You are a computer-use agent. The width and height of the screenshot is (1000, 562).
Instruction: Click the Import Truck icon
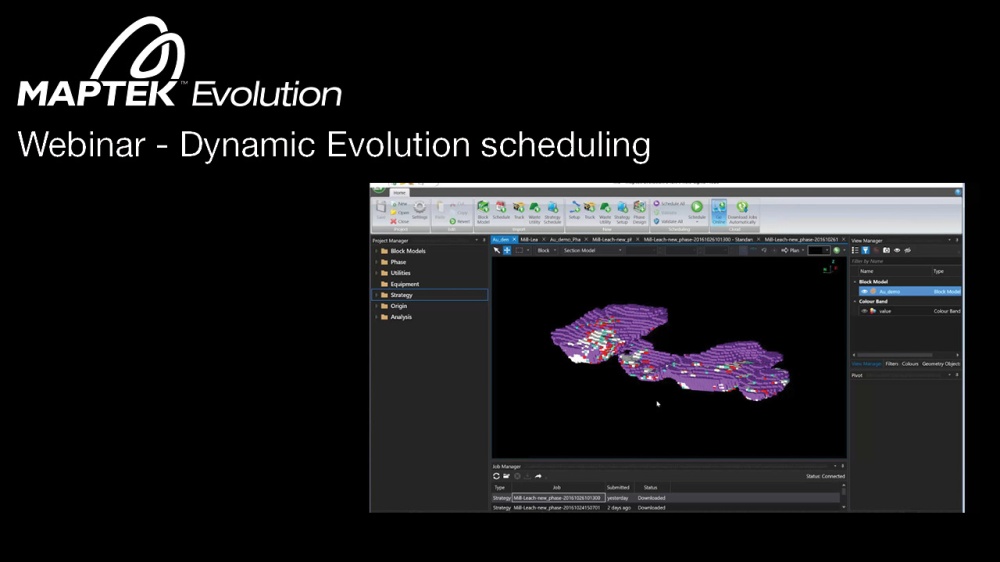[519, 211]
